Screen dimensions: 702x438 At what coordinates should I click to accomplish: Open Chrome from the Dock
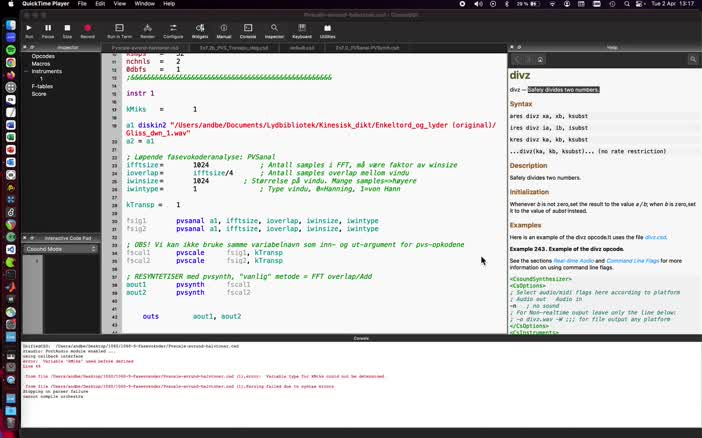(x=11, y=63)
